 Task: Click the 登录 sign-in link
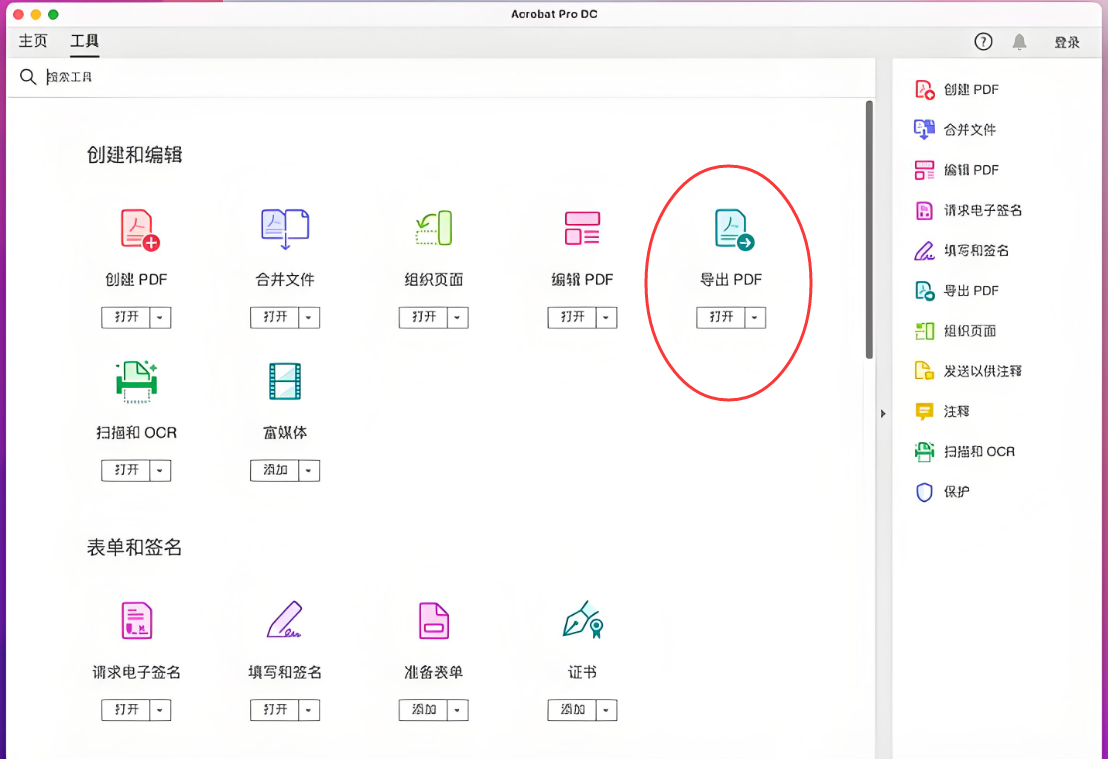tap(1066, 42)
